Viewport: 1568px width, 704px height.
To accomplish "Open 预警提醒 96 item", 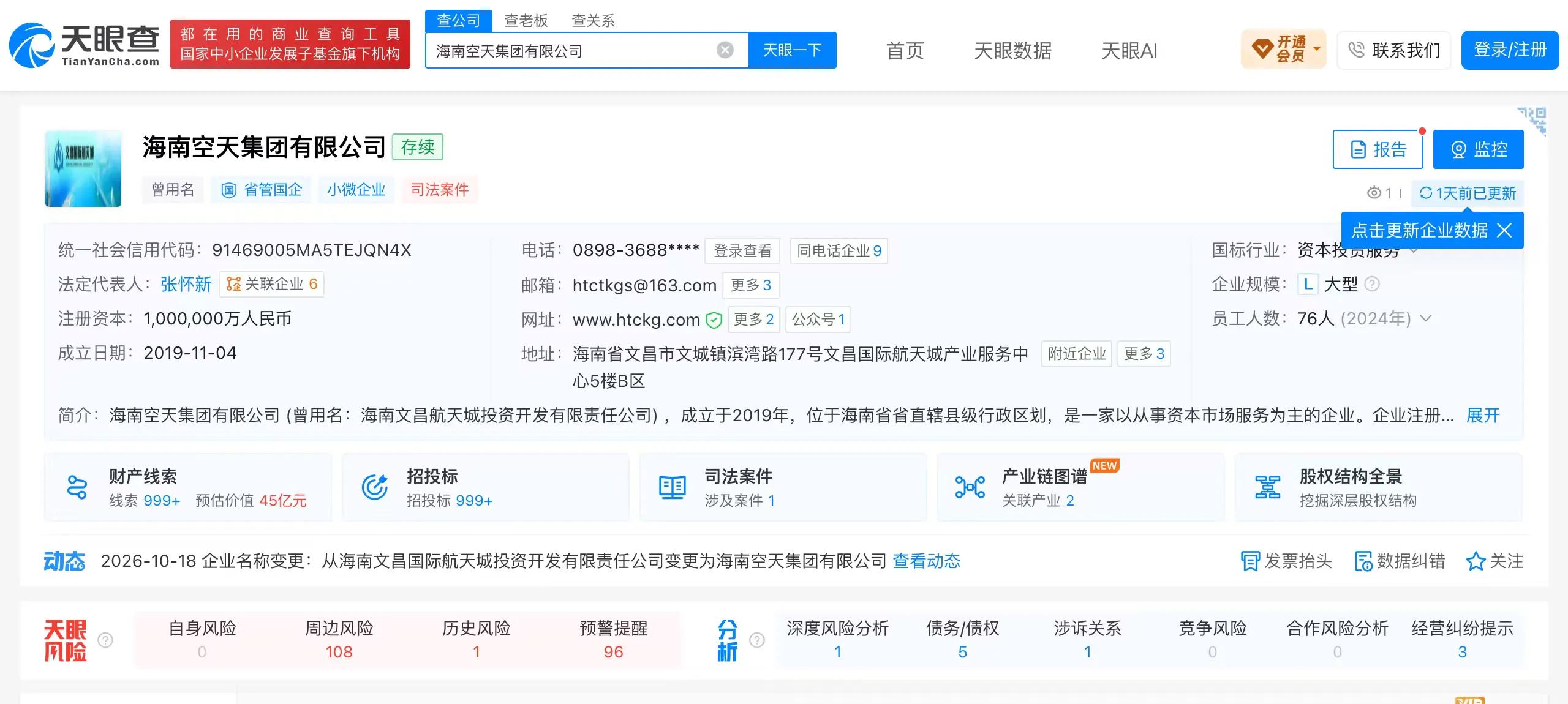I will pos(614,640).
